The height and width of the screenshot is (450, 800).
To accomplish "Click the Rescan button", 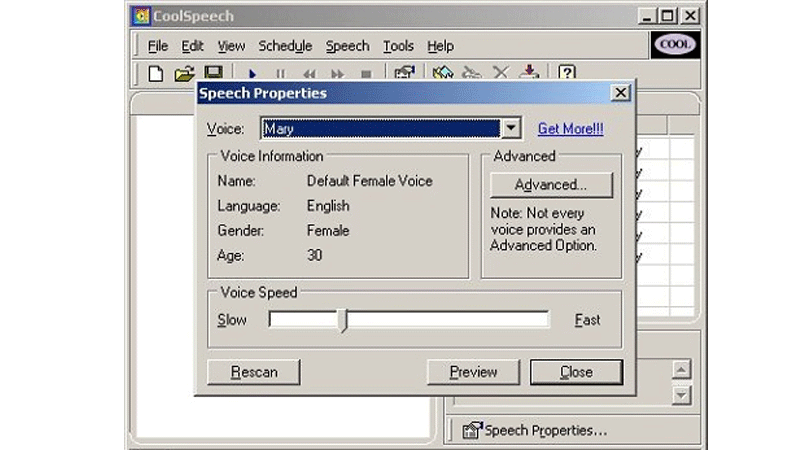I will tap(254, 372).
